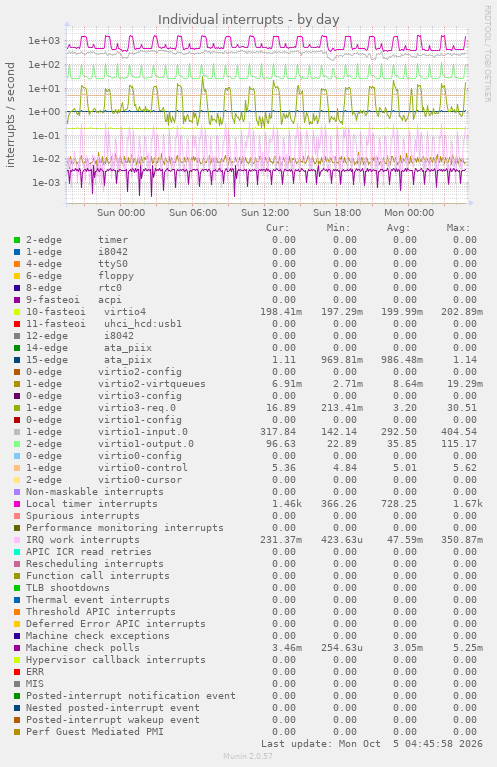Screen dimensions: 497x767
Task: Click the 'virtio2-config' legend entry
Action: point(104,372)
